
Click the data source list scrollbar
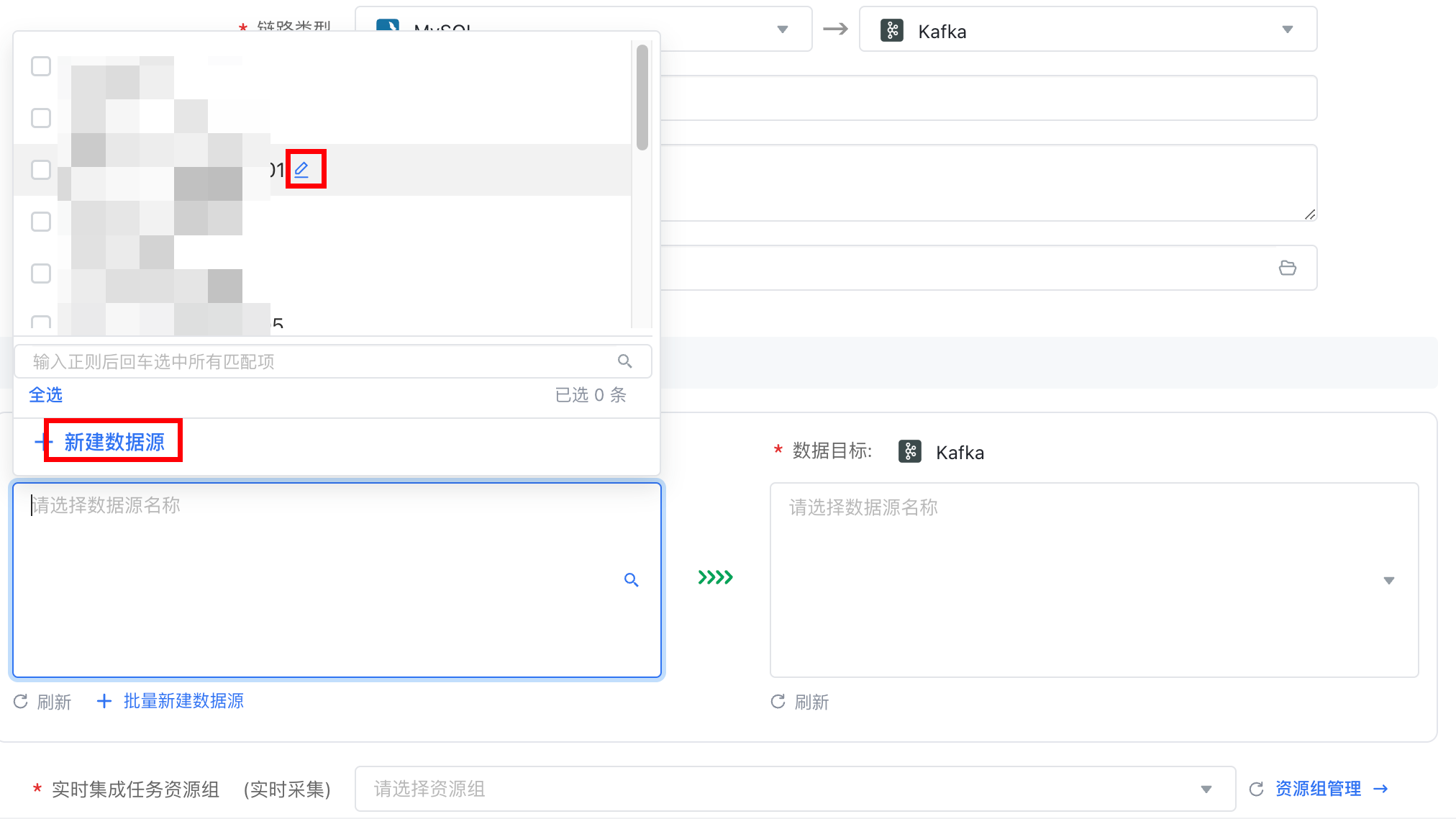click(x=642, y=97)
